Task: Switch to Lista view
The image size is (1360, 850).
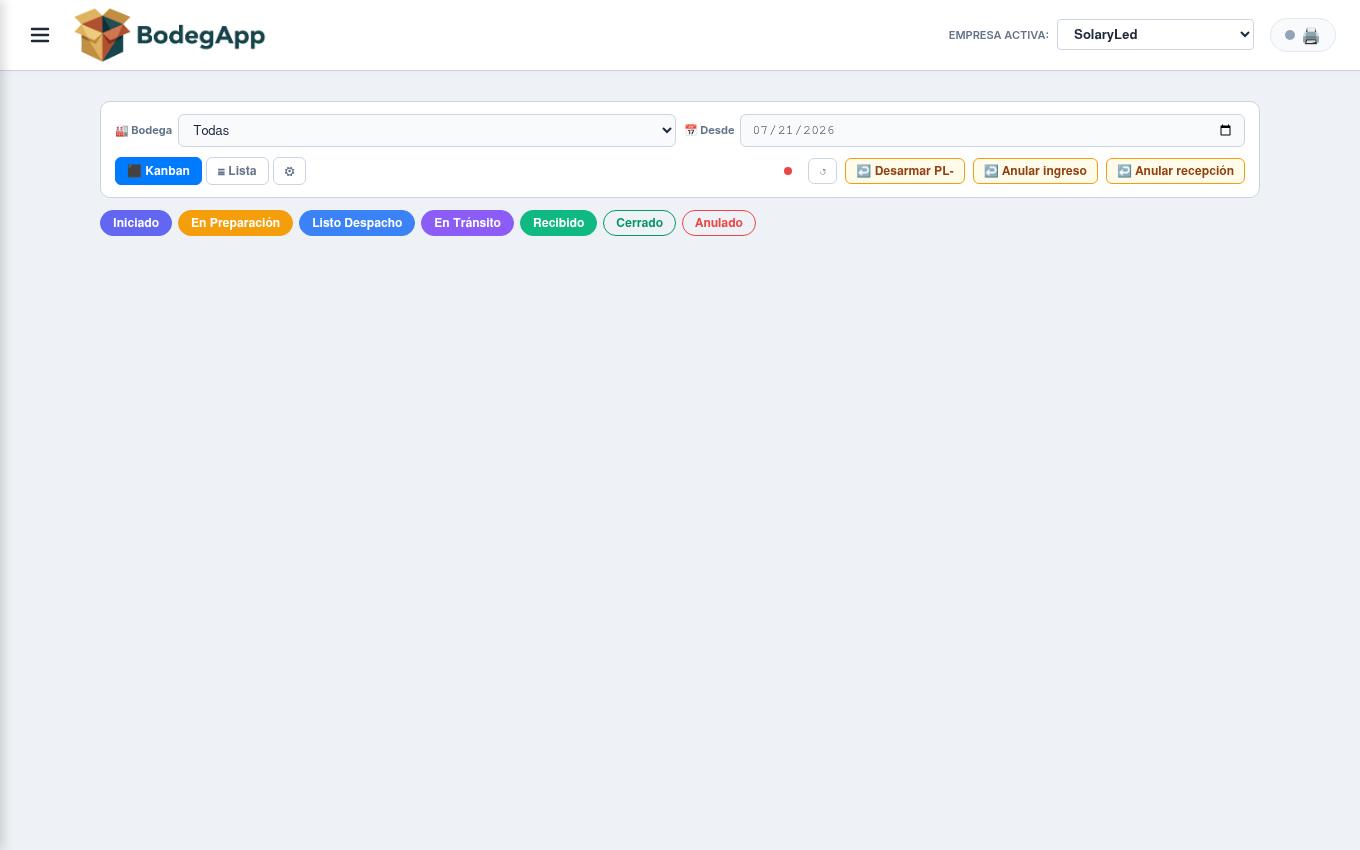Action: [237, 171]
